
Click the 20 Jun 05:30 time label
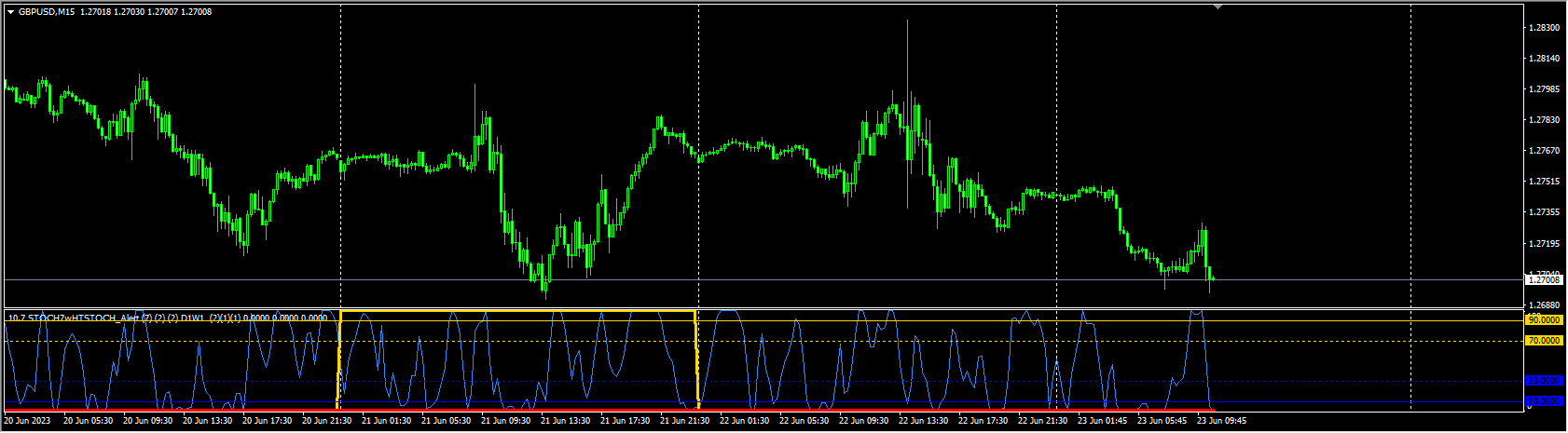88,421
